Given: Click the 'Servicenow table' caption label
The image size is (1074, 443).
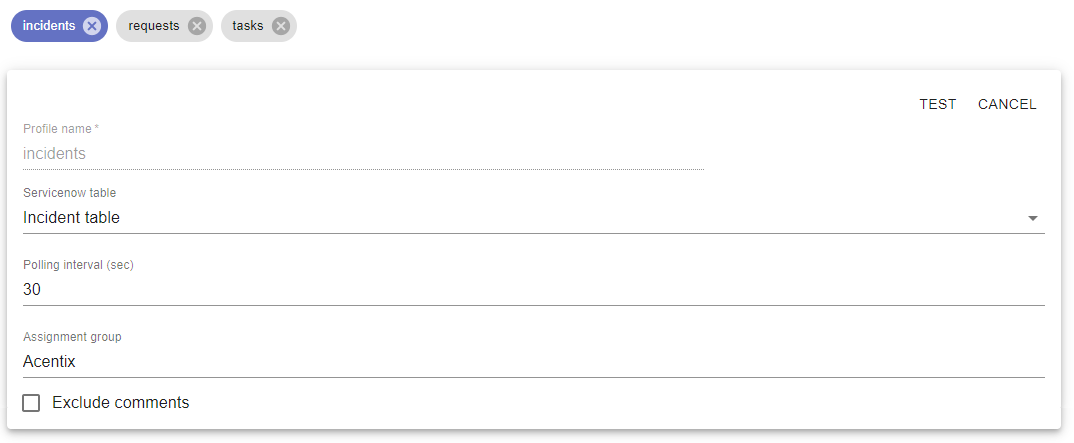Looking at the screenshot, I should (x=70, y=193).
